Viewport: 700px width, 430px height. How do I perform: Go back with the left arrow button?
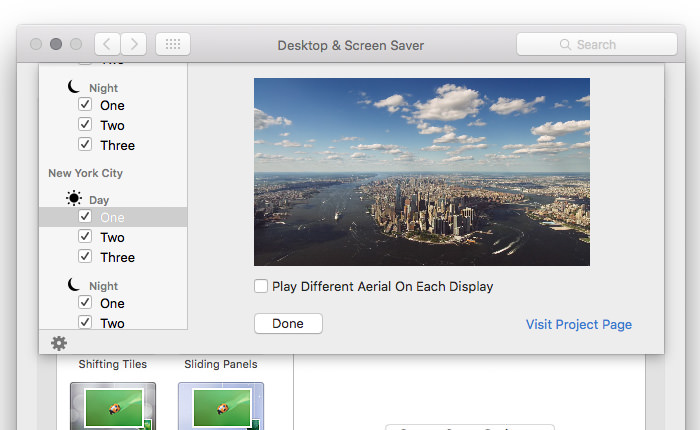(107, 44)
